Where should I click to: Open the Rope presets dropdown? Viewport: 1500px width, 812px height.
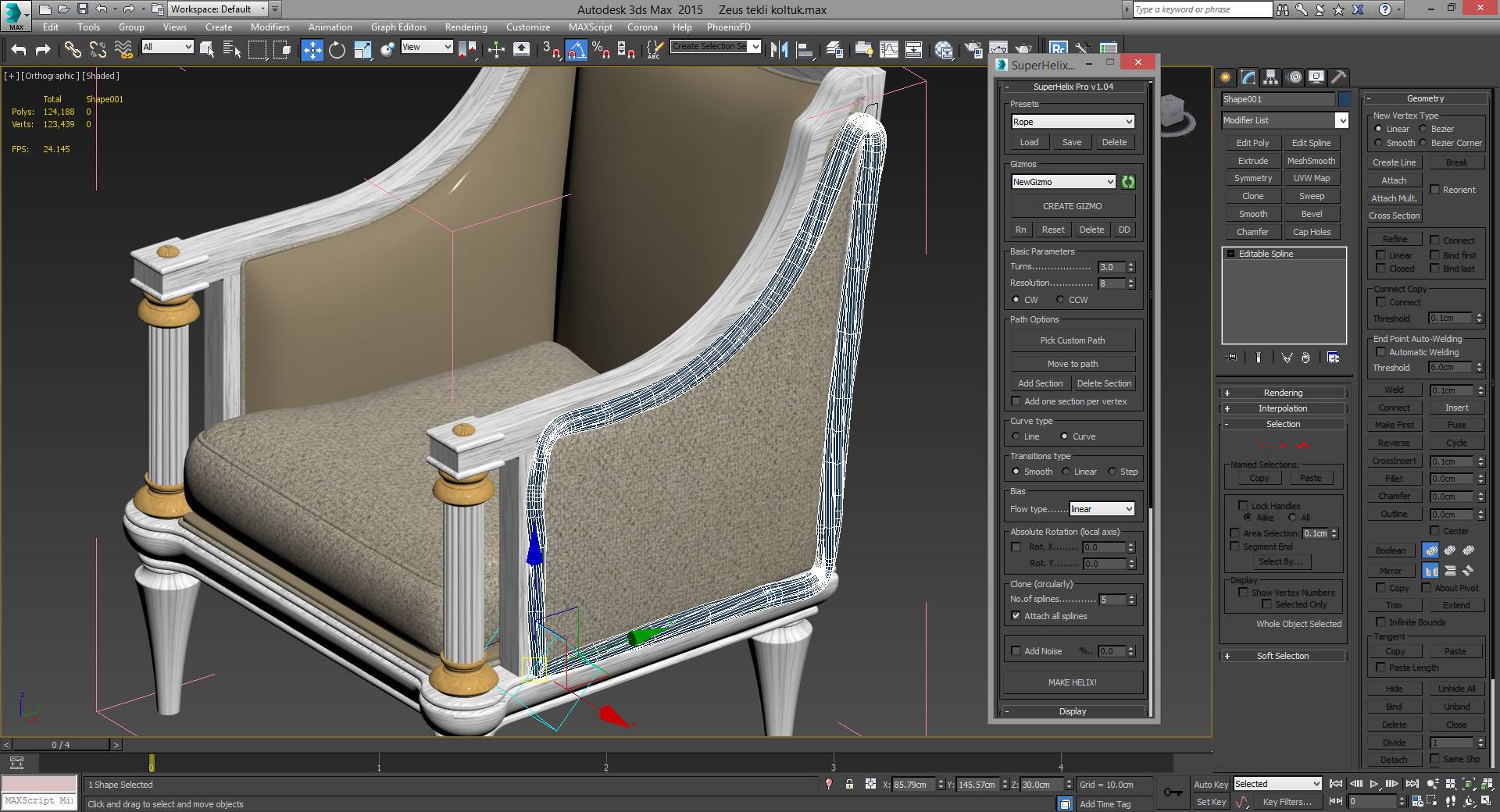[1072, 122]
